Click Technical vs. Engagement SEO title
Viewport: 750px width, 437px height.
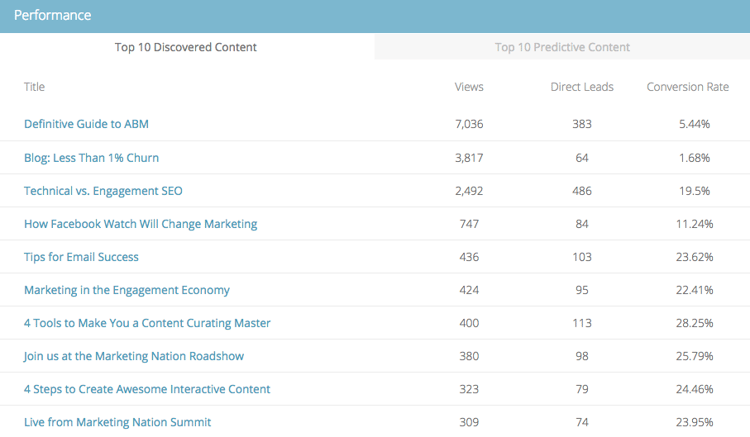pos(103,191)
